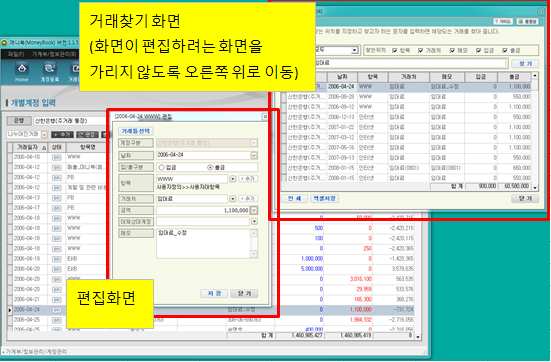Click the calculator icon beside the 금액 amount
551x362 pixels.
pos(254,210)
